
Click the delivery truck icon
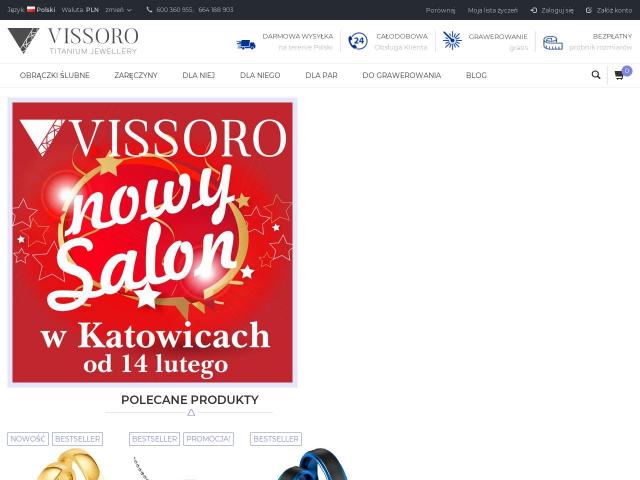click(x=246, y=44)
